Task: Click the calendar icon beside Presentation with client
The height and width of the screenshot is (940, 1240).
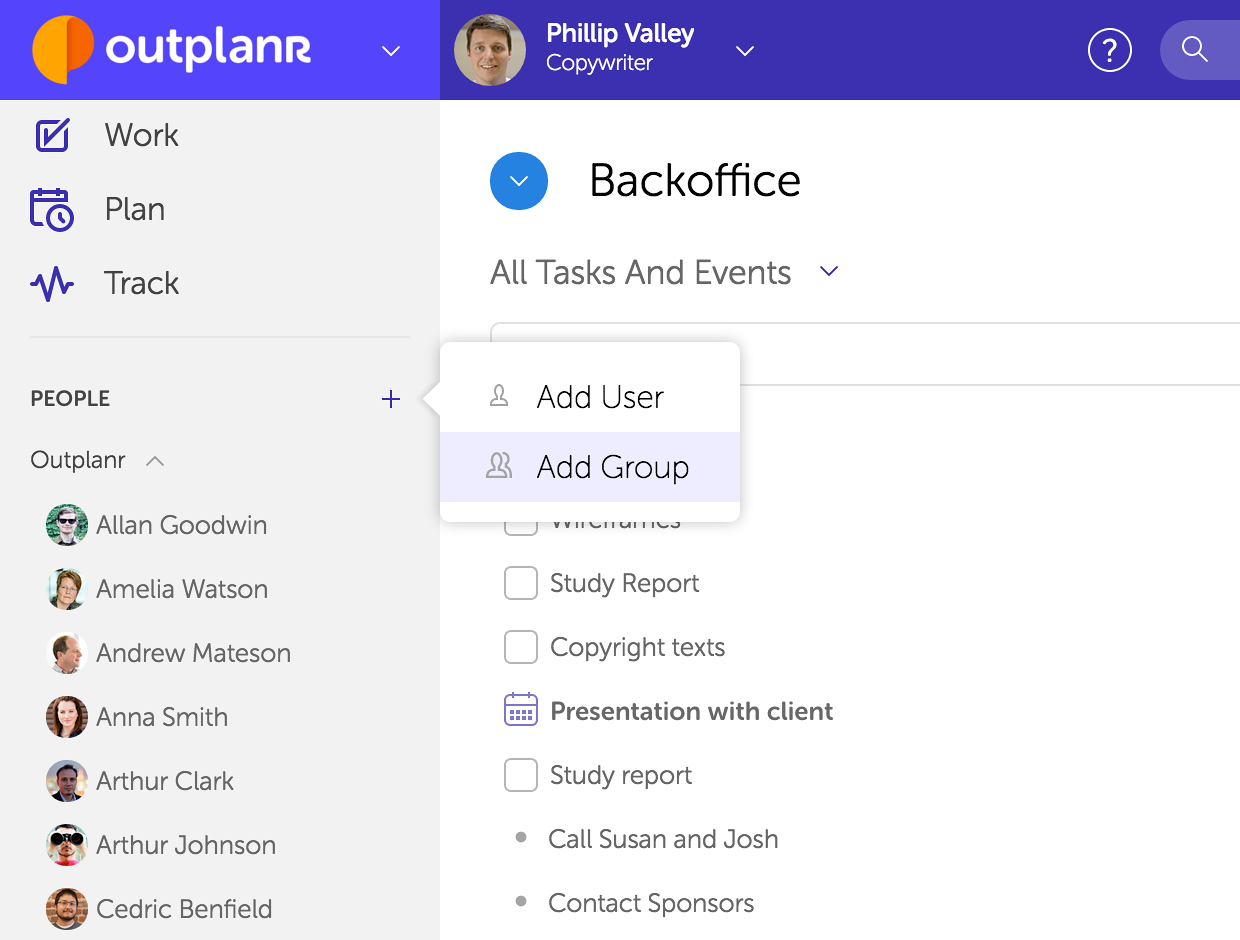Action: 521,711
